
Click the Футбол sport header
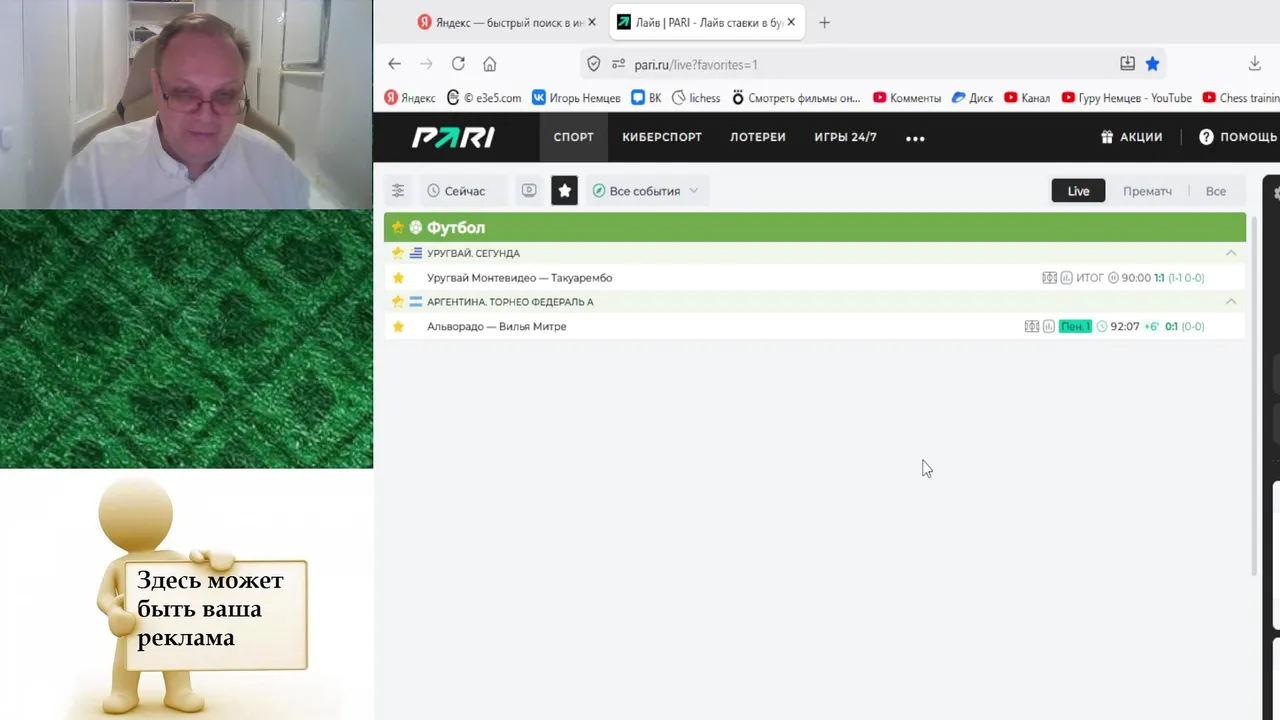click(815, 228)
